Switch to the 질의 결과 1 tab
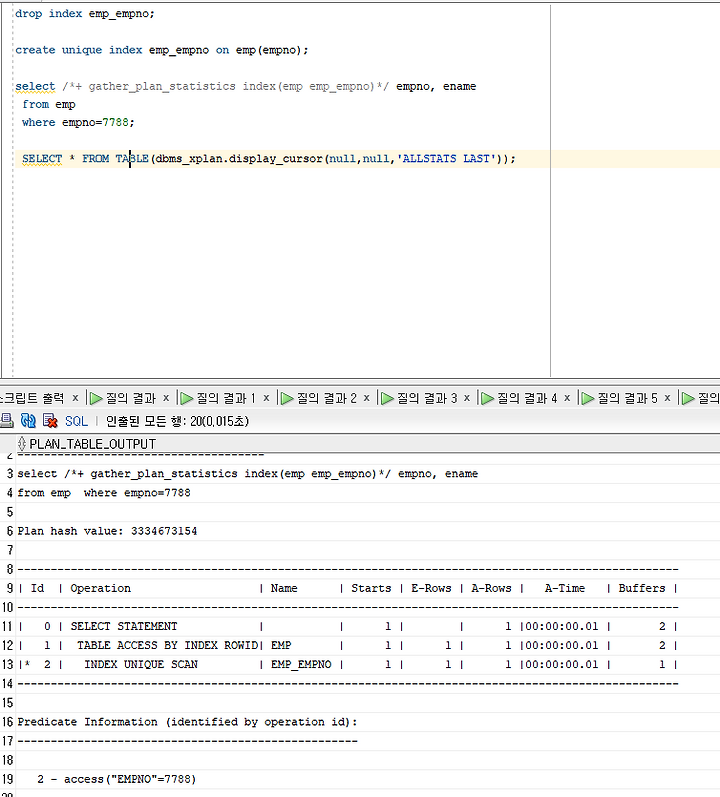The image size is (720, 797). pyautogui.click(x=226, y=398)
